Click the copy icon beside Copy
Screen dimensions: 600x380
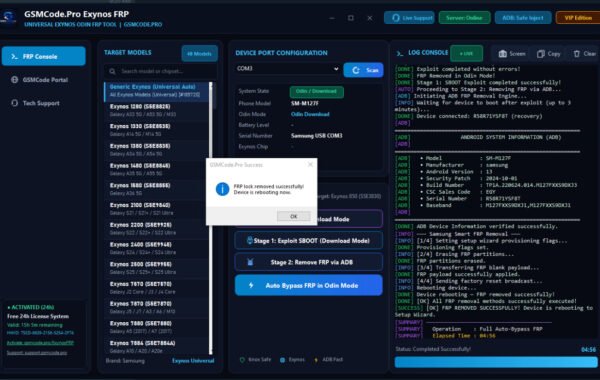(x=540, y=54)
